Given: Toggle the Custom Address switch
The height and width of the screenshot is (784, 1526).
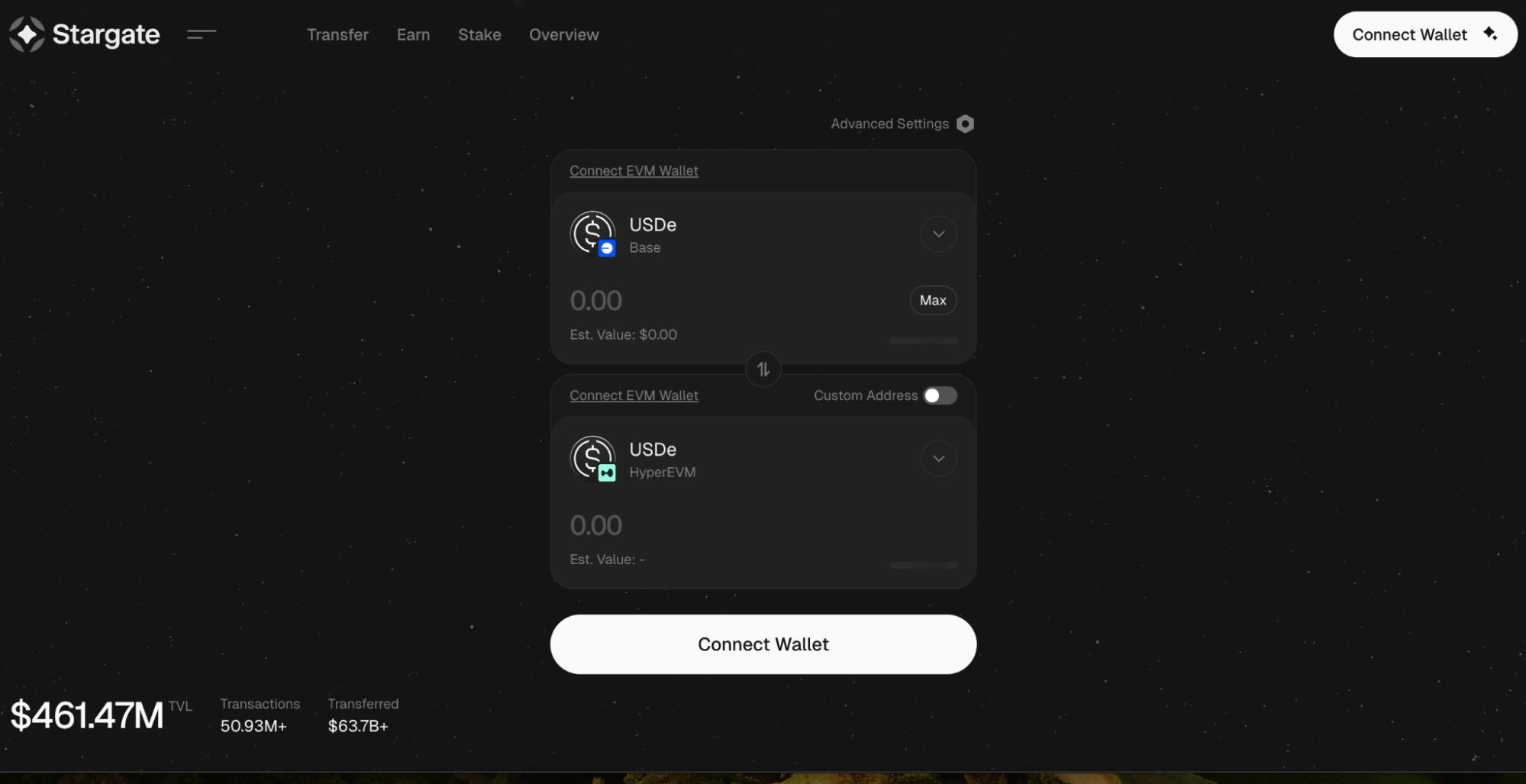Looking at the screenshot, I should click(x=940, y=395).
